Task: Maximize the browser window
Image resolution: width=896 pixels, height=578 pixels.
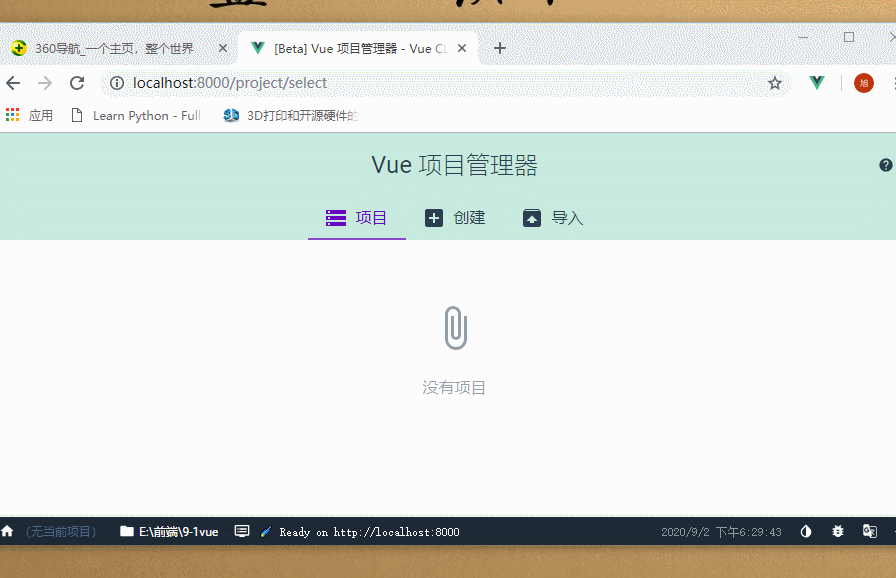Action: 849,37
